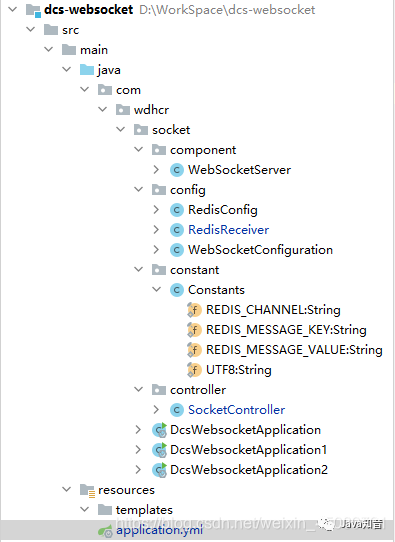Image resolution: width=395 pixels, height=542 pixels.
Task: Expand the RedisReceiver class node
Action: click(156, 230)
